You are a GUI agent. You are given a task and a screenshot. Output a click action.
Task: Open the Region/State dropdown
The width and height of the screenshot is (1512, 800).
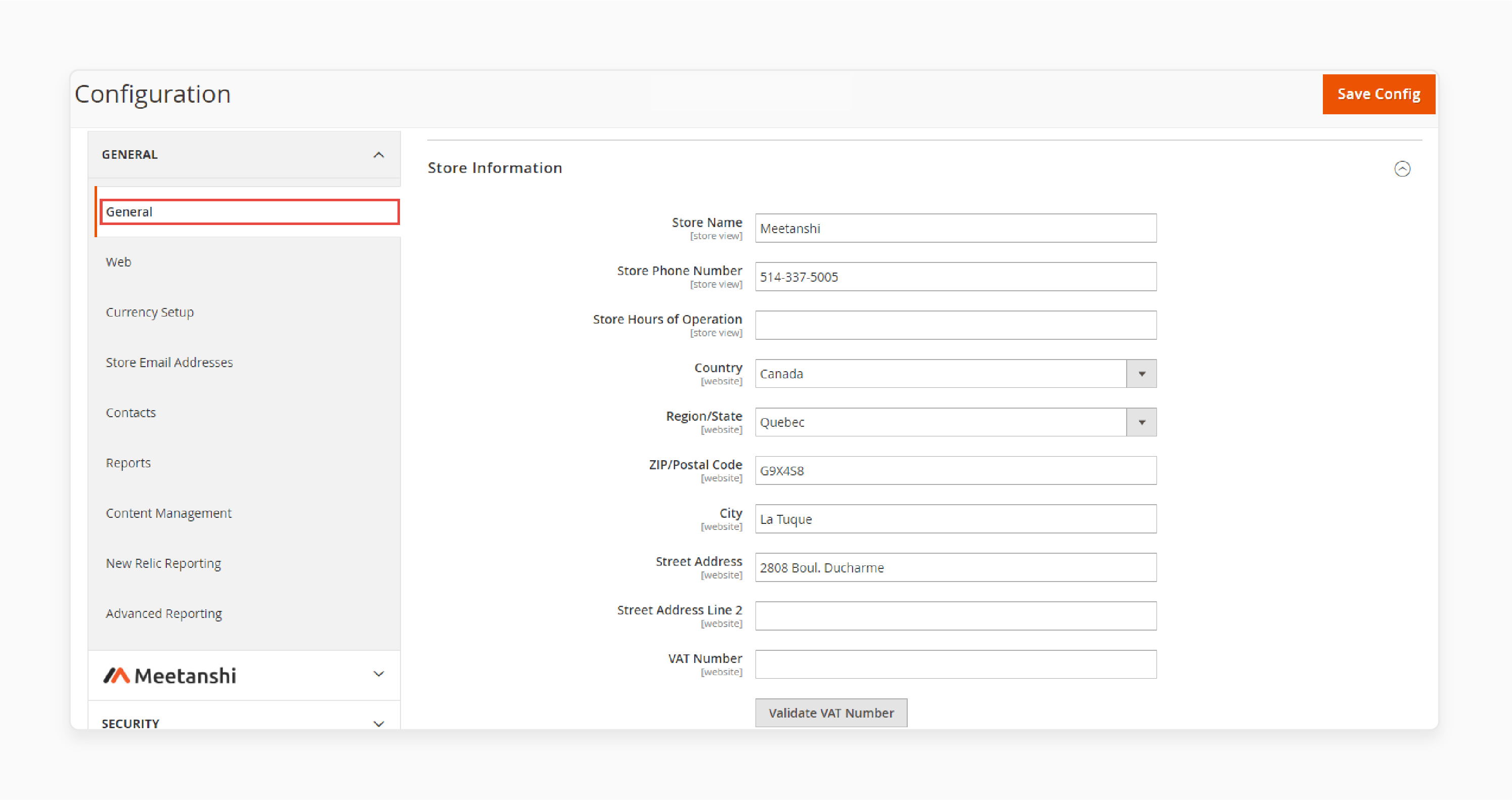coord(956,423)
